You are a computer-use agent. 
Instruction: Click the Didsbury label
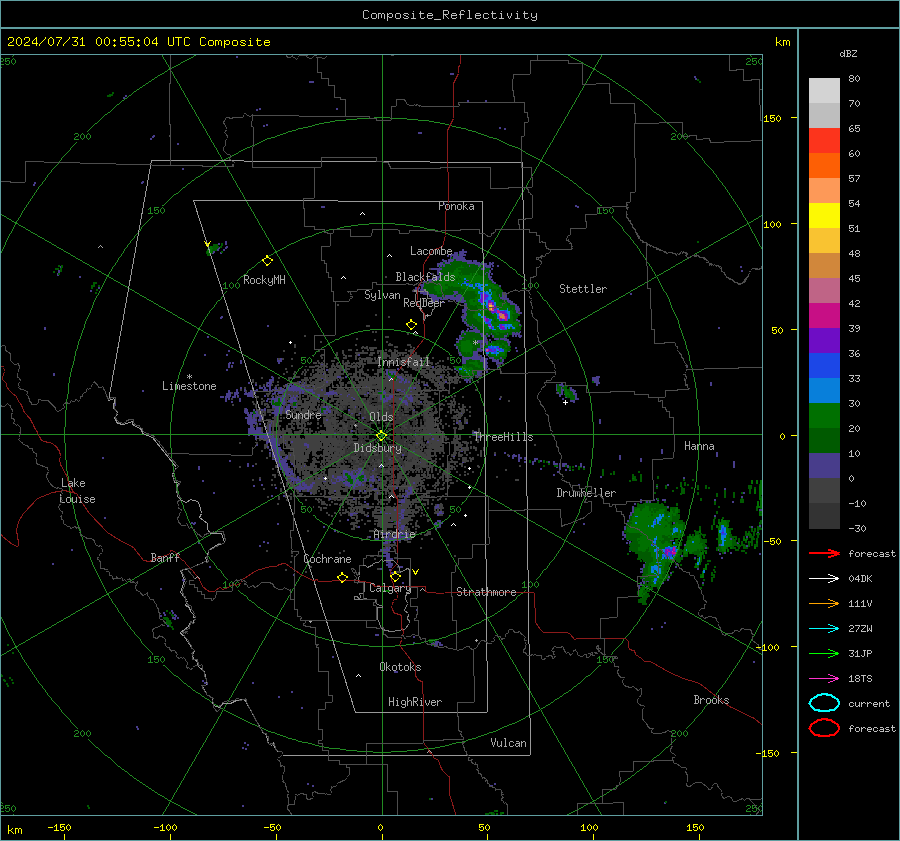point(378,448)
